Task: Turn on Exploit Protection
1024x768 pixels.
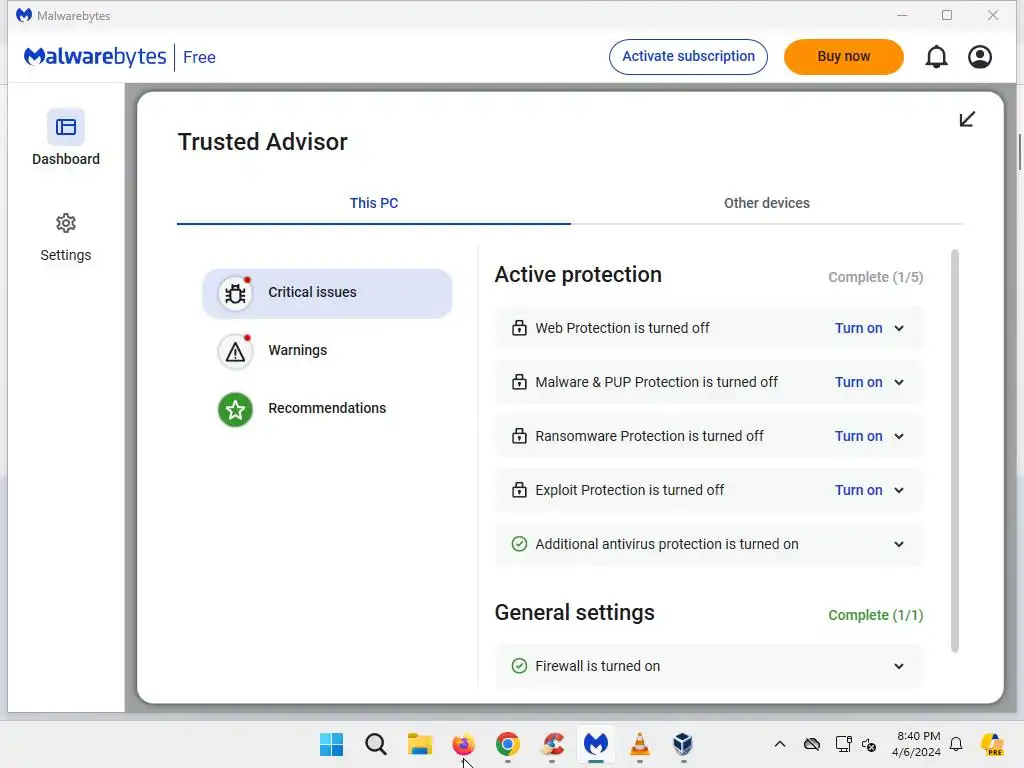Action: (858, 490)
